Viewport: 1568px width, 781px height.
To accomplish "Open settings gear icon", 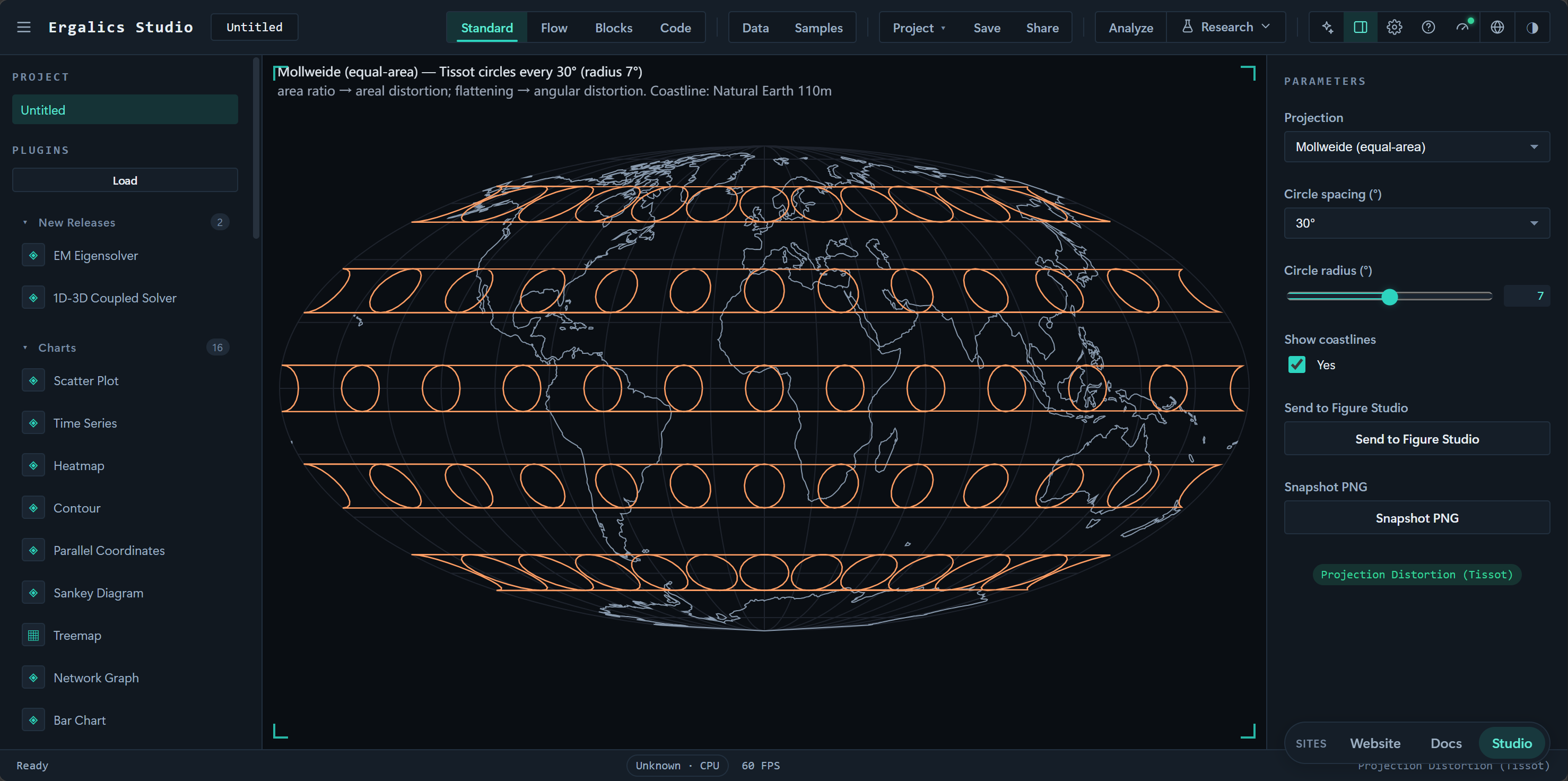I will coord(1395,28).
